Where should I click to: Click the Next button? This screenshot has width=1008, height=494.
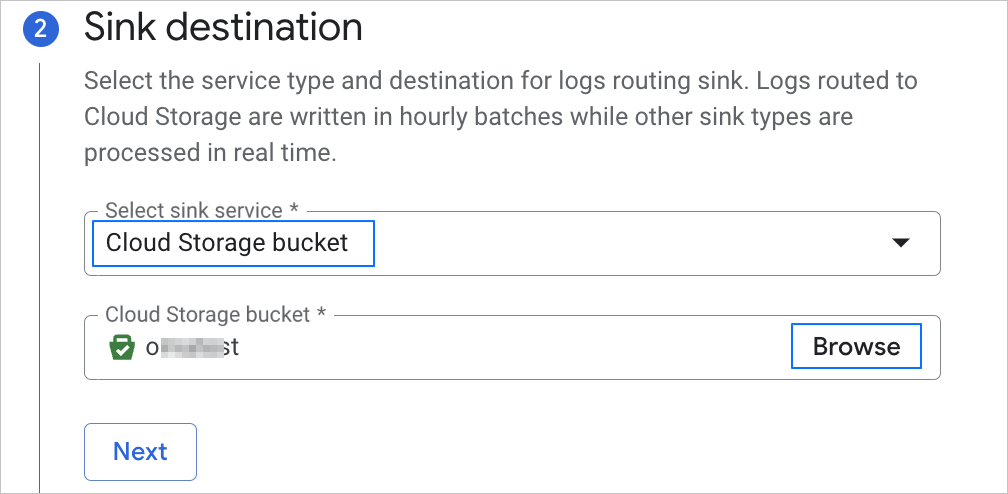pos(140,452)
